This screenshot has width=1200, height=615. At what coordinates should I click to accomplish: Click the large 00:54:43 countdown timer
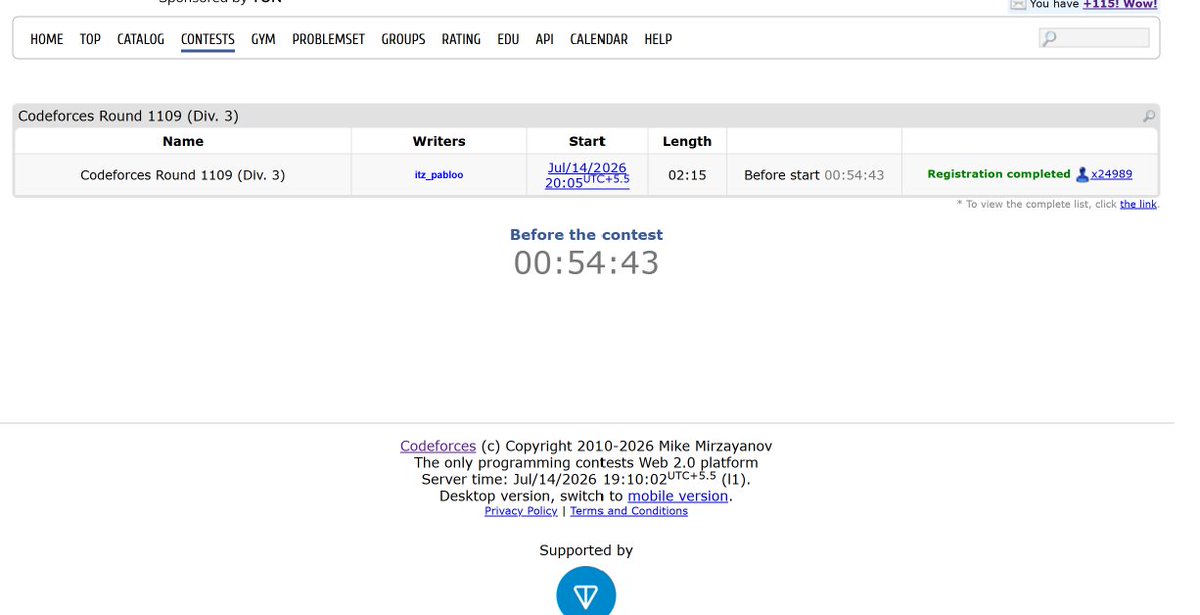586,263
